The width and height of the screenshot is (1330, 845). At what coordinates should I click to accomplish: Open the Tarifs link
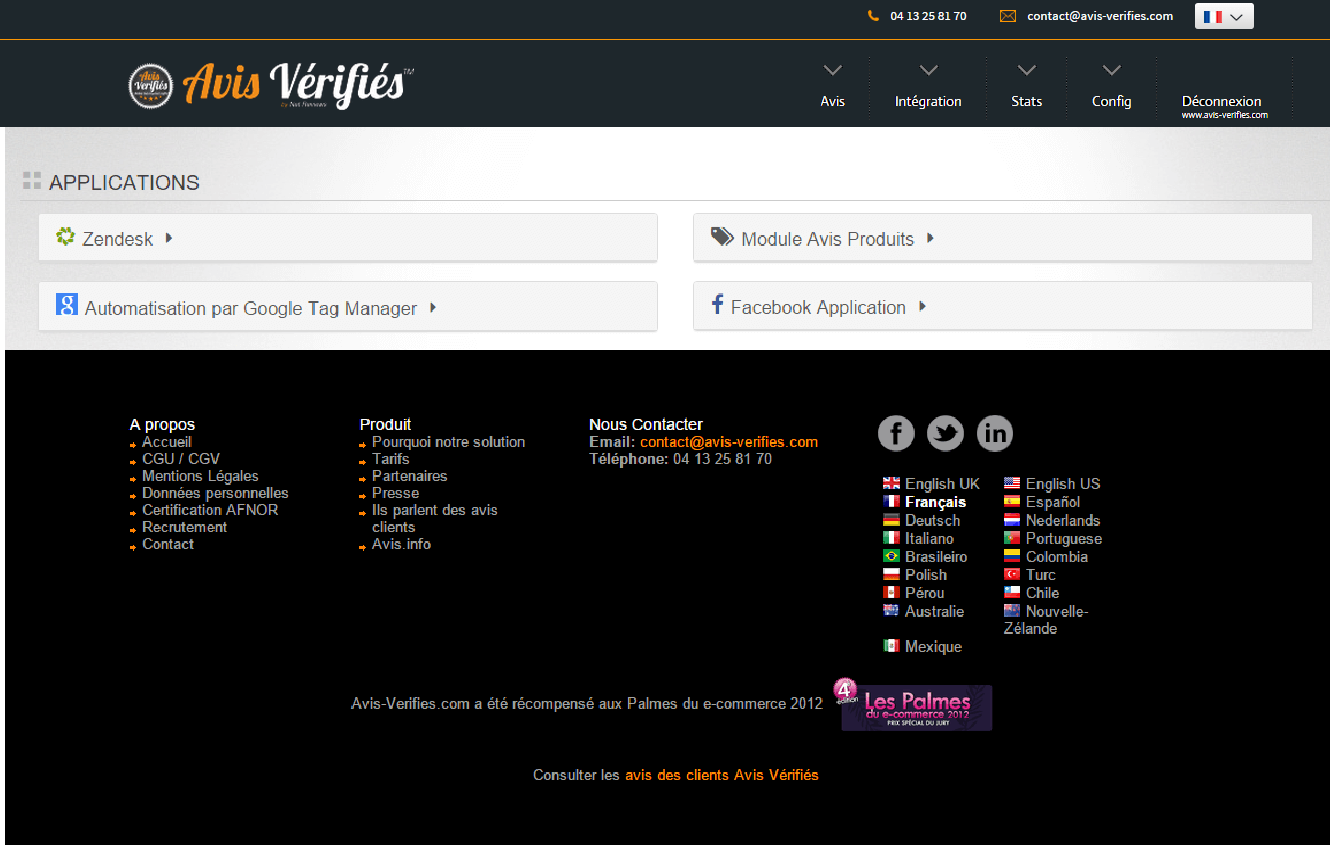click(390, 459)
